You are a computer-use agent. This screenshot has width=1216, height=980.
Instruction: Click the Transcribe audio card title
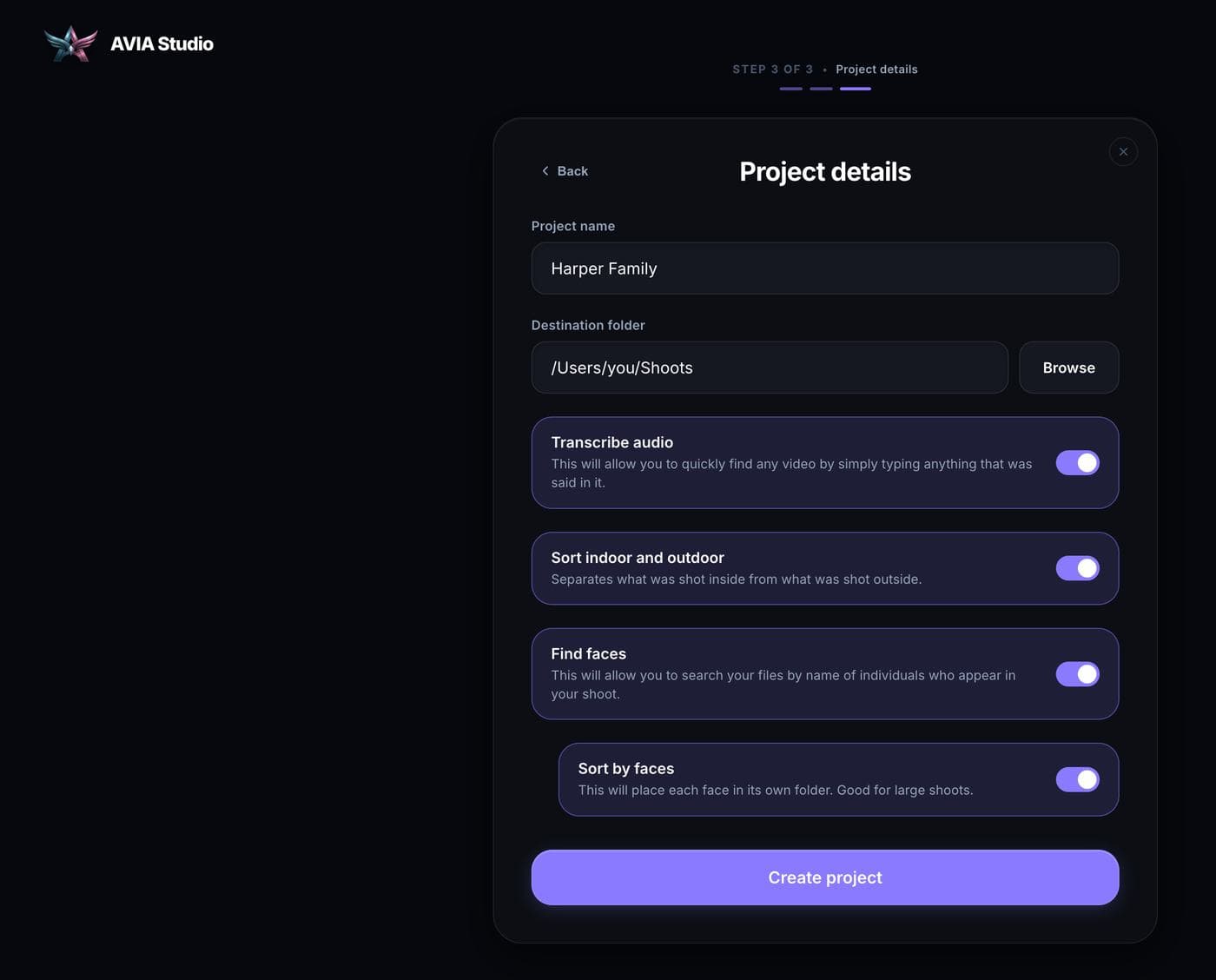612,442
